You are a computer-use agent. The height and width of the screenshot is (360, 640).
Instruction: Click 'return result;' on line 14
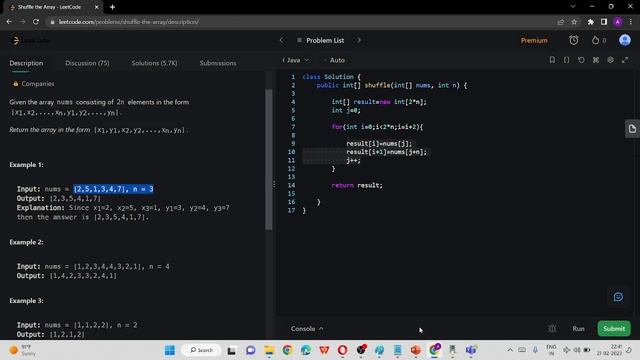tap(357, 185)
